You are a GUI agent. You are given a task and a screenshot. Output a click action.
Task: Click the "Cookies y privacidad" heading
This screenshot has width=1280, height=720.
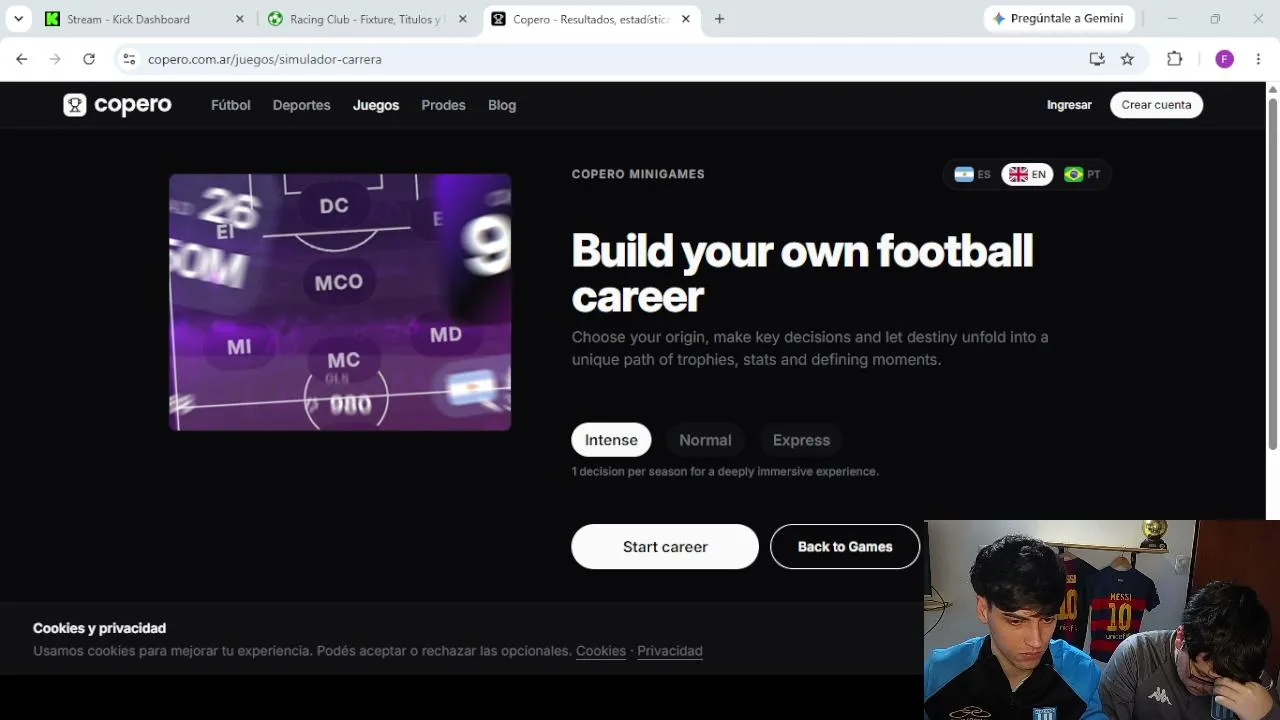point(99,628)
